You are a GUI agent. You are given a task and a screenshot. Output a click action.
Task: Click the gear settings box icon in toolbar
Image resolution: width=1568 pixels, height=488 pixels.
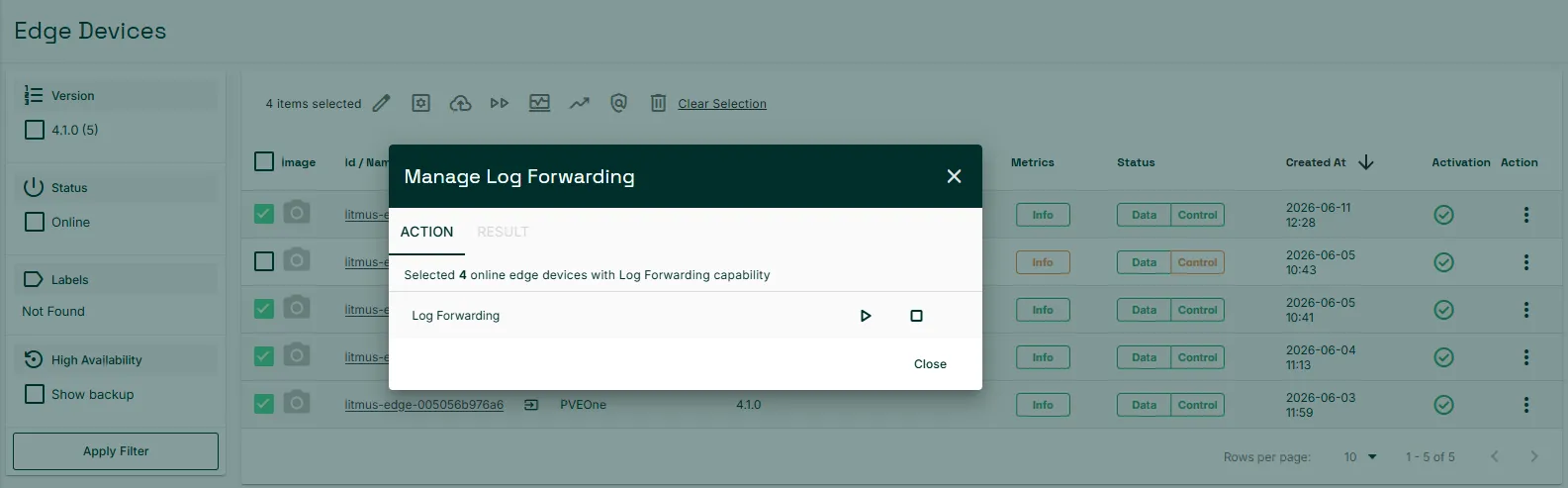point(420,103)
